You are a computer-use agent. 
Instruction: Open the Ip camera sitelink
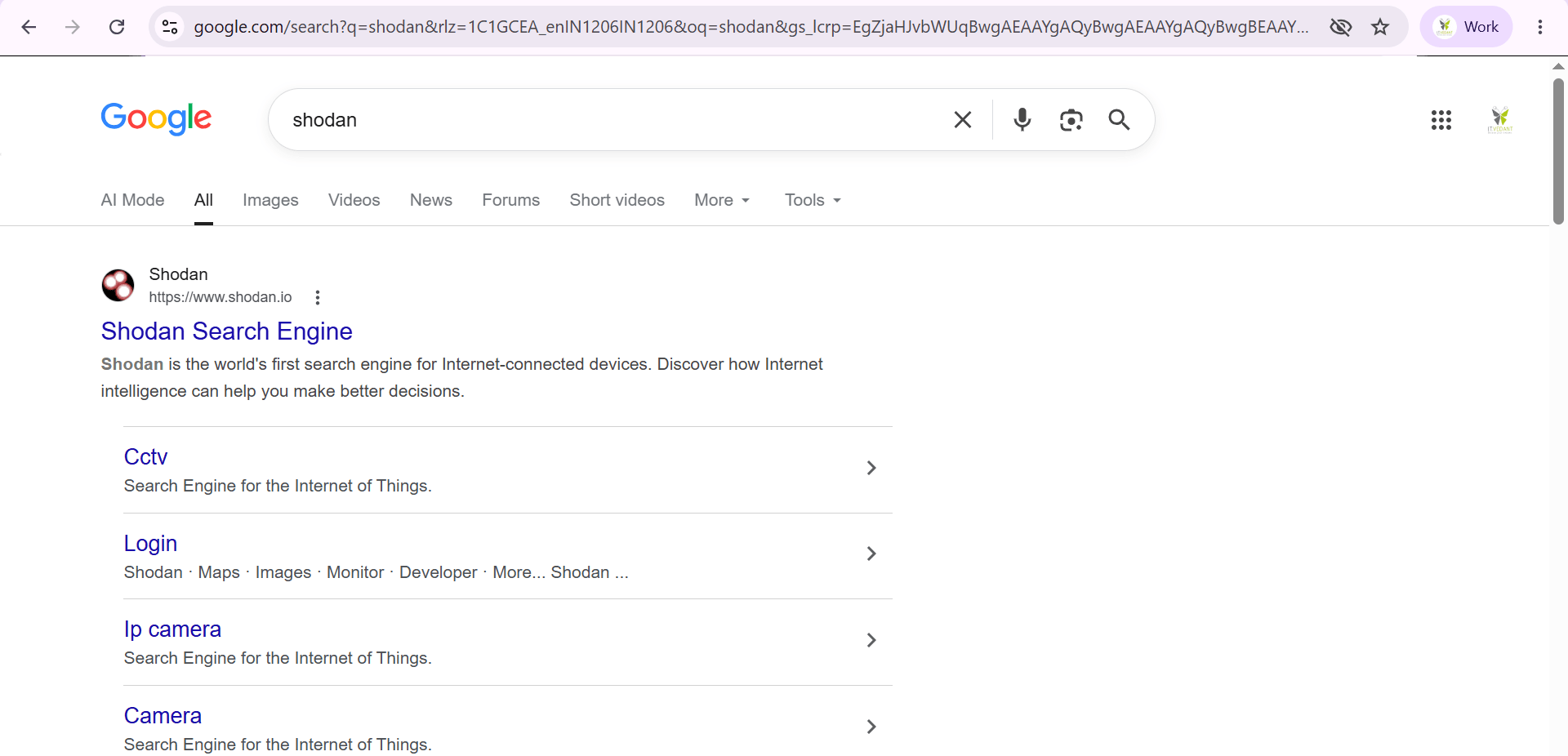(173, 629)
